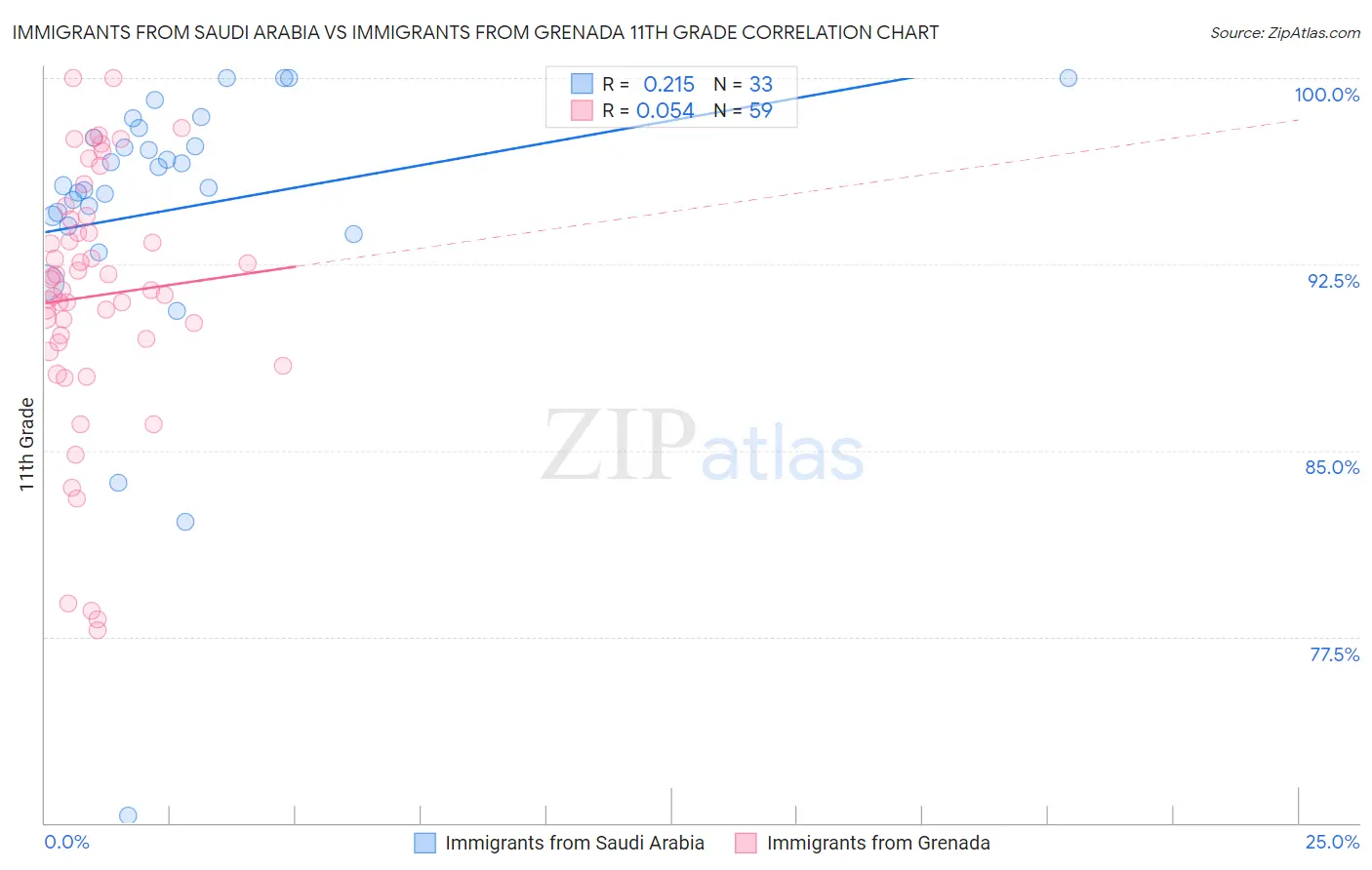Screen dimensions: 1372x870
Task: Click the lowest blue data point near x-axis
Action: 128,815
